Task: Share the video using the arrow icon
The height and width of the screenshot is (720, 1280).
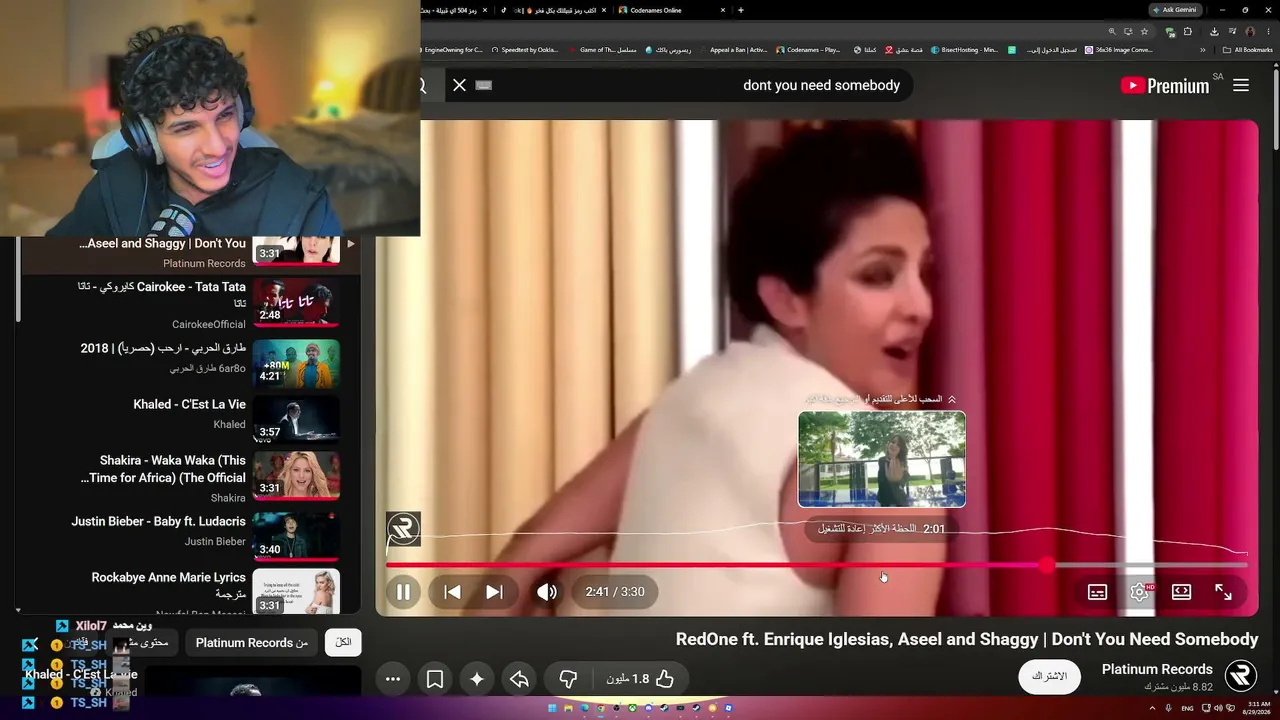Action: coord(519,679)
